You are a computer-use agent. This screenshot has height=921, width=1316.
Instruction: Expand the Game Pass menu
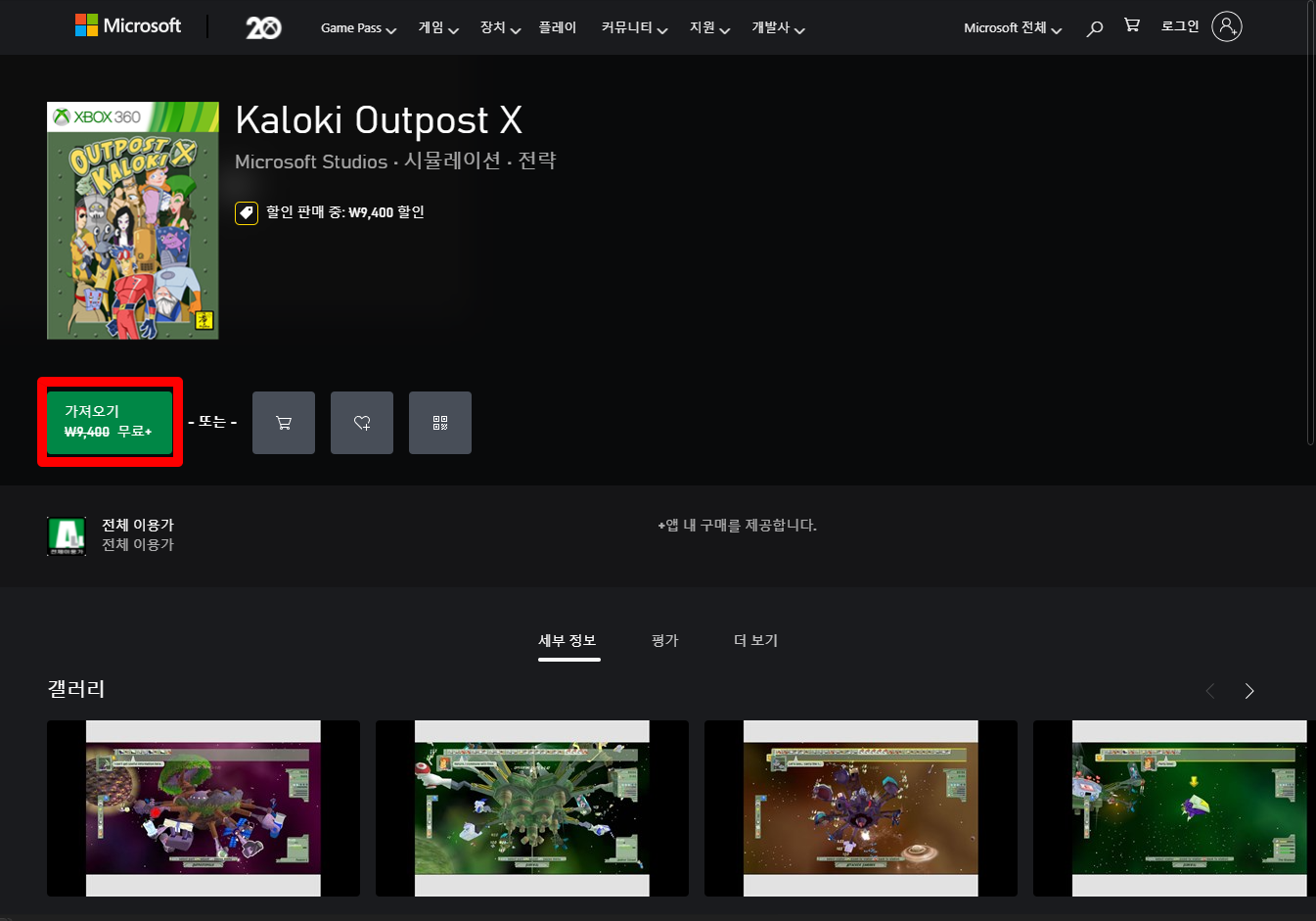[358, 28]
